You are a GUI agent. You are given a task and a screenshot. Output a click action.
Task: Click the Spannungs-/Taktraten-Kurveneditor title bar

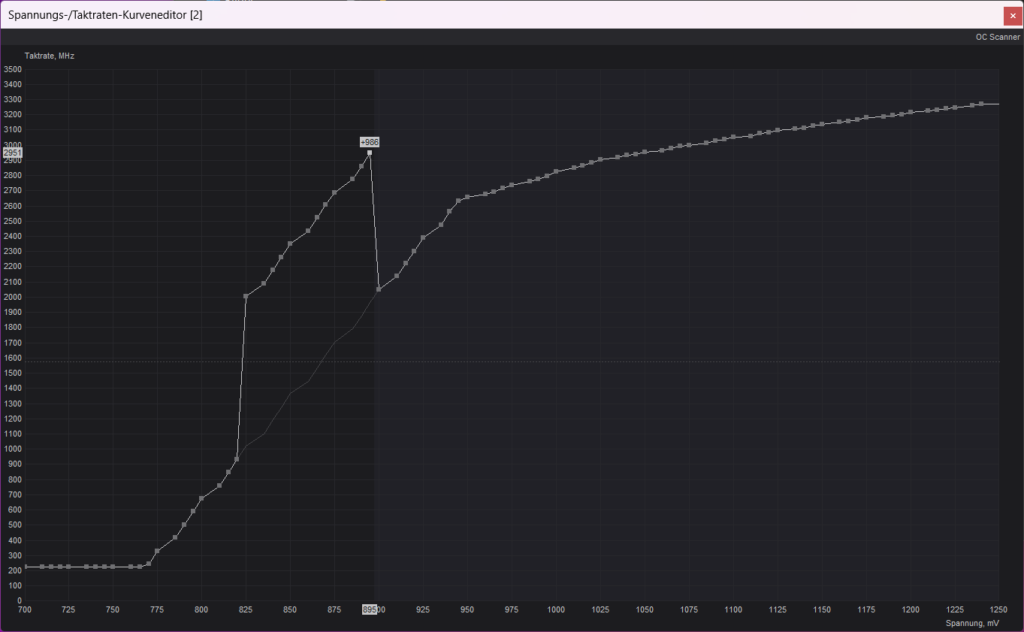[x=400, y=15]
